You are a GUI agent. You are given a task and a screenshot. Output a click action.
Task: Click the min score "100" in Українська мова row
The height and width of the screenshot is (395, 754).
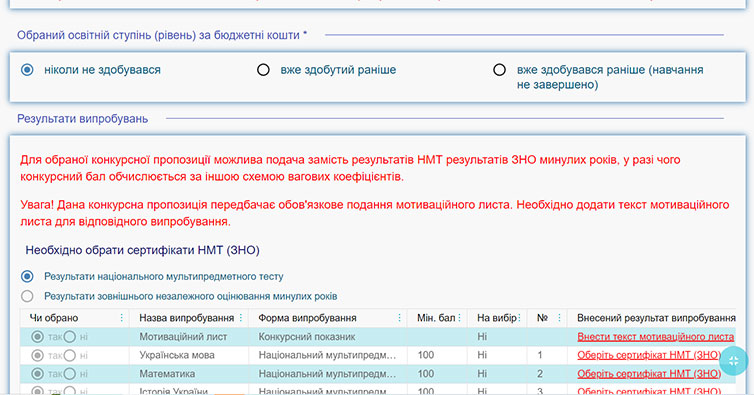click(x=426, y=356)
